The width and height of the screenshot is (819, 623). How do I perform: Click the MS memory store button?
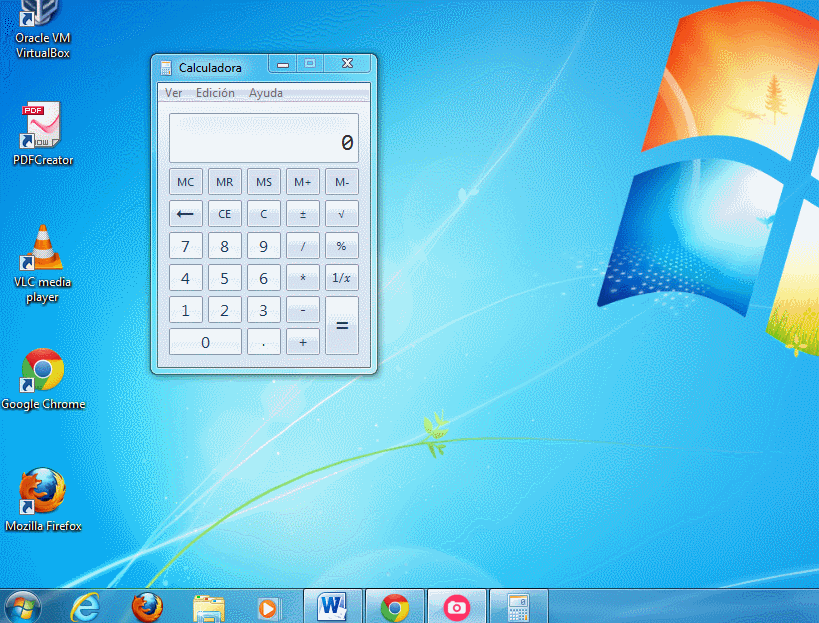click(264, 182)
